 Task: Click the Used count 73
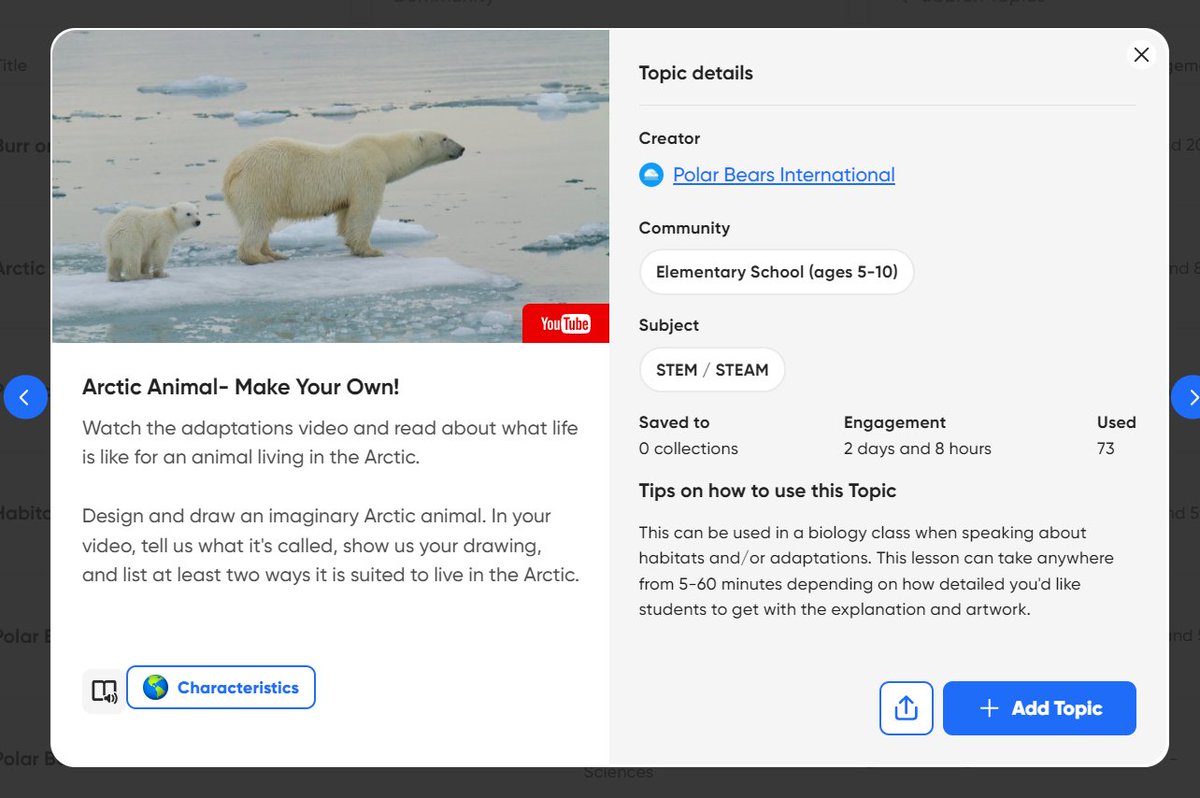coord(1105,449)
